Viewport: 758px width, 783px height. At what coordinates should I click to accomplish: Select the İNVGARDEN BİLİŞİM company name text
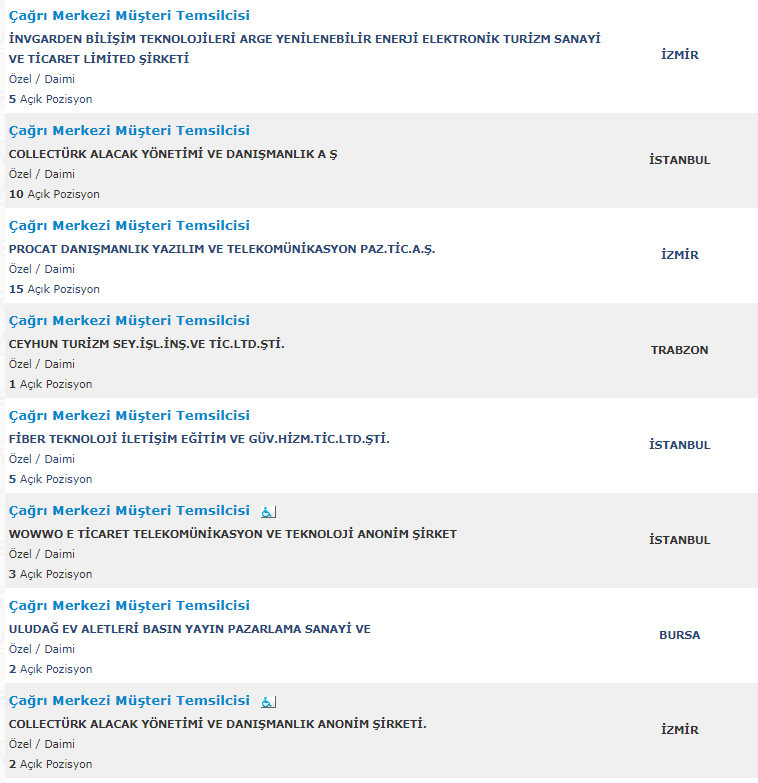[x=305, y=49]
